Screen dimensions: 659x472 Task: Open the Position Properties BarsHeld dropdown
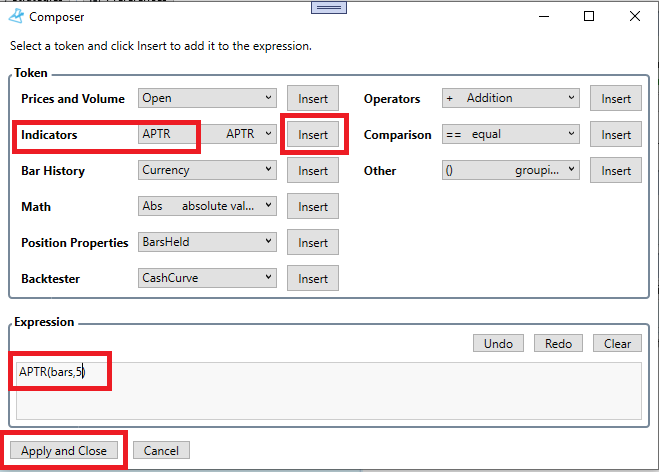click(x=207, y=242)
